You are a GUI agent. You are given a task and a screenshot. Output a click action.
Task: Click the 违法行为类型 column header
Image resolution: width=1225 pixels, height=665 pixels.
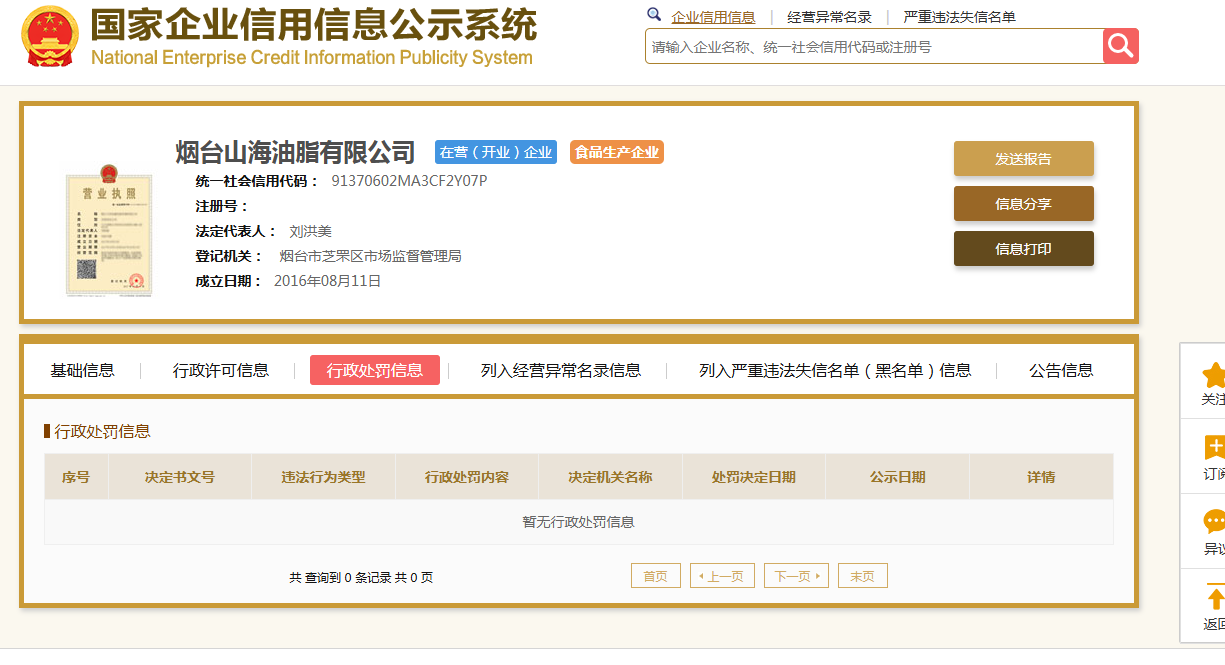click(323, 477)
